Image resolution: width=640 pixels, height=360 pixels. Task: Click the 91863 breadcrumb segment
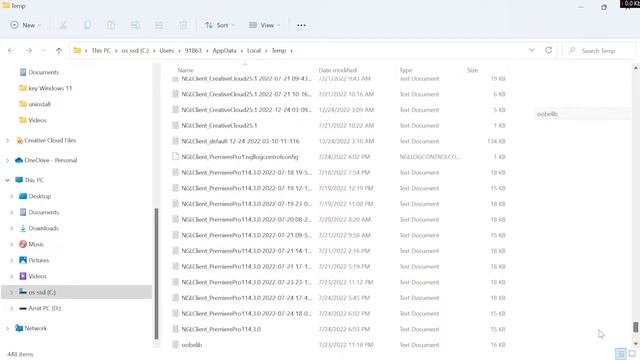[193, 51]
